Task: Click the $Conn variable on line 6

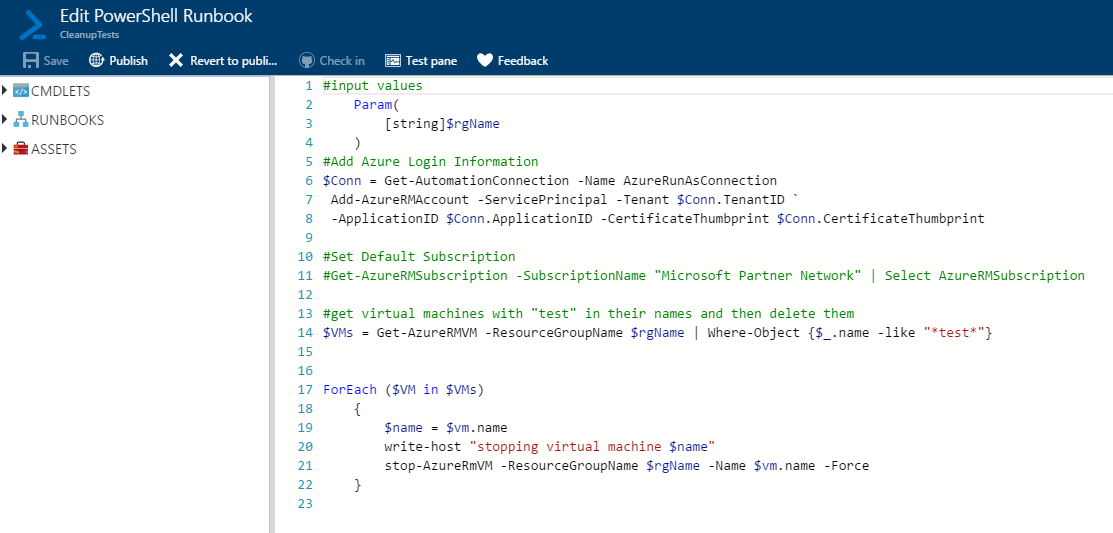Action: point(342,181)
